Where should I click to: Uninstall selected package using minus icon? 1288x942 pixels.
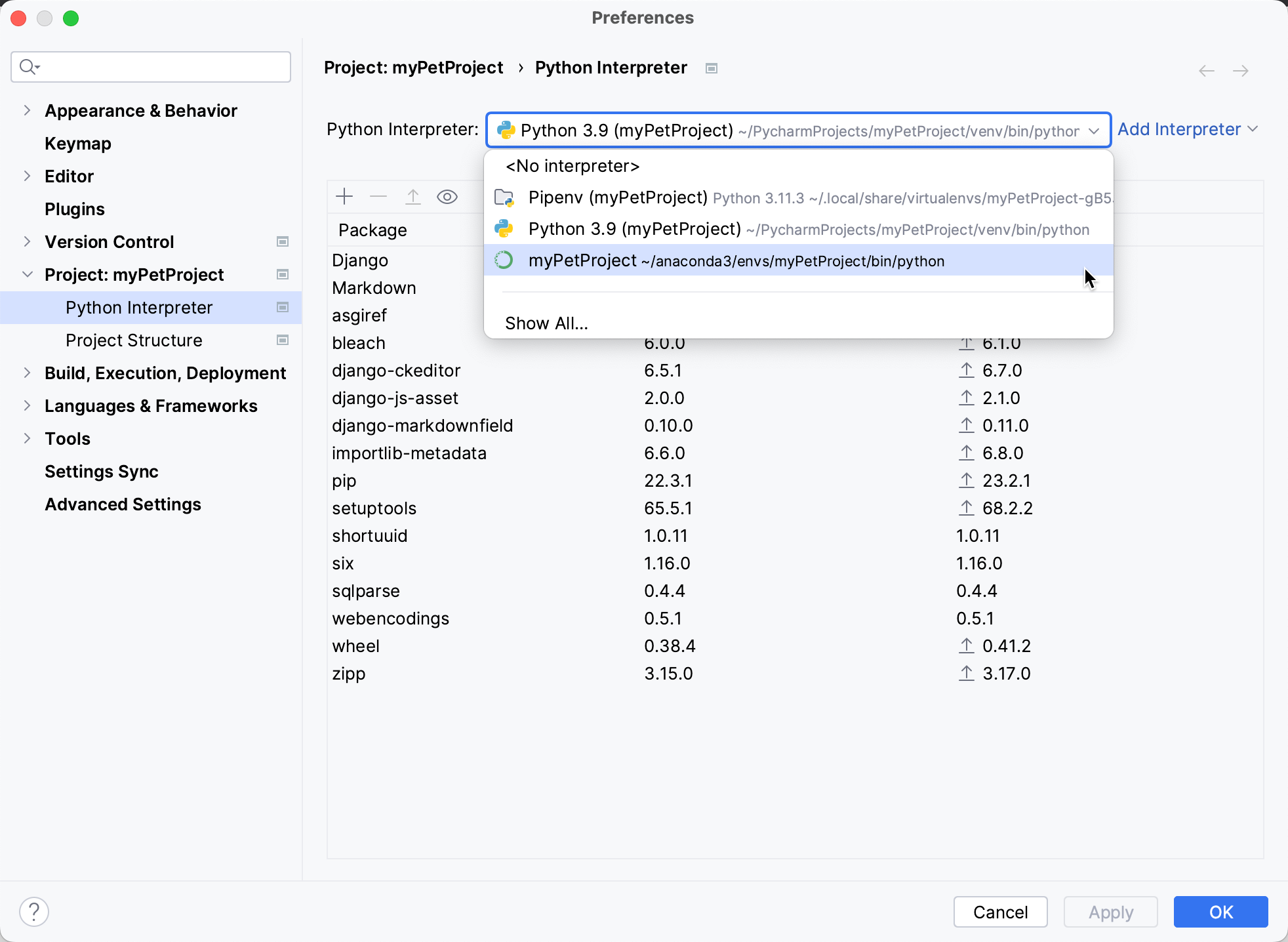click(x=378, y=196)
